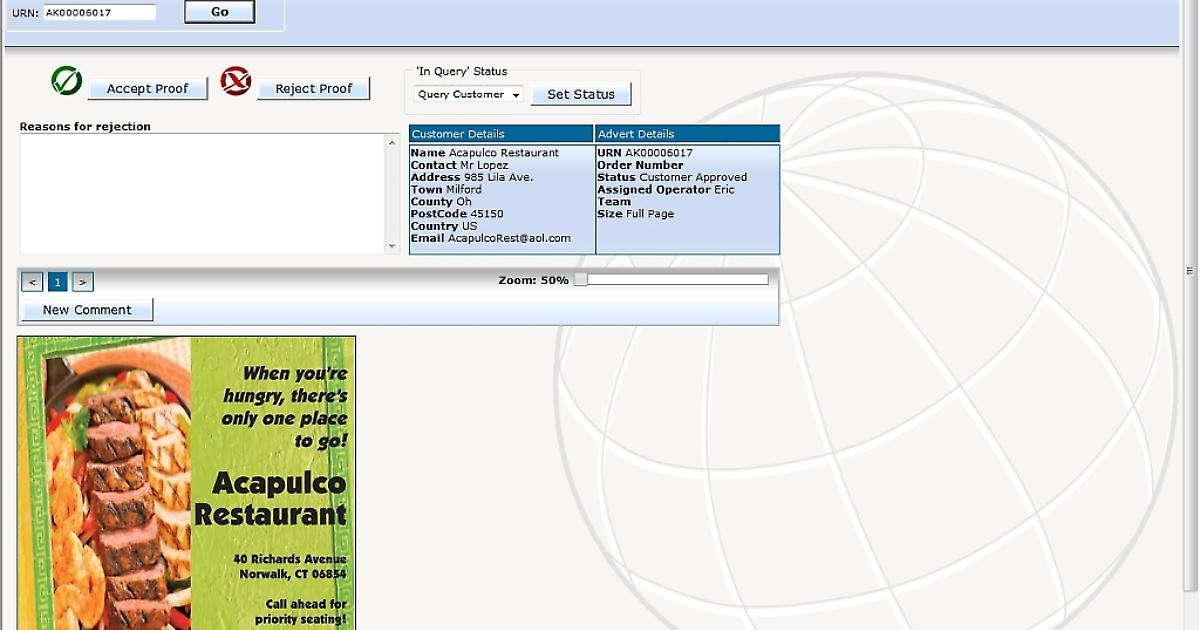The width and height of the screenshot is (1200, 630).
Task: Go to previous page with the < button
Action: (x=32, y=283)
